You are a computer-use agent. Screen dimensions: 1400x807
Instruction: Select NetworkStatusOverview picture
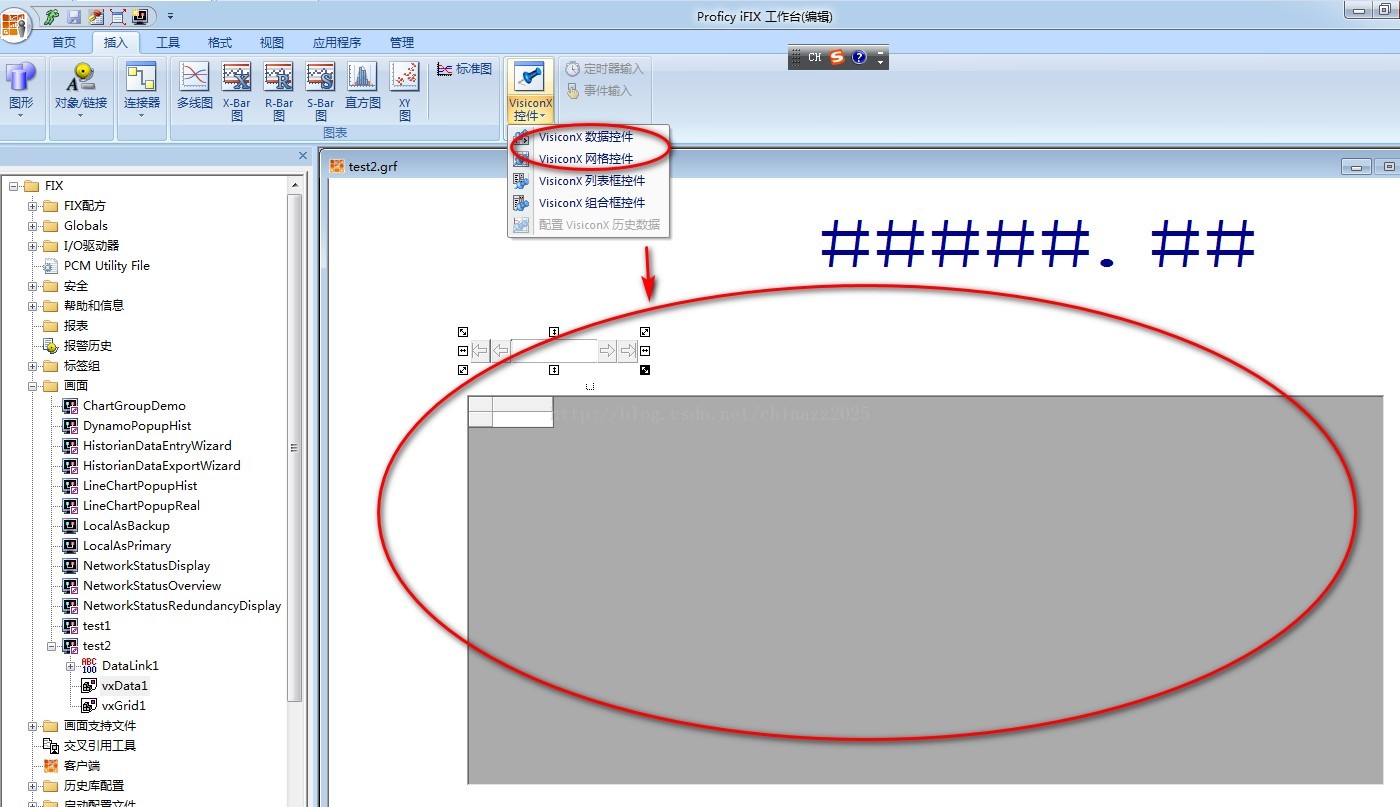(152, 586)
